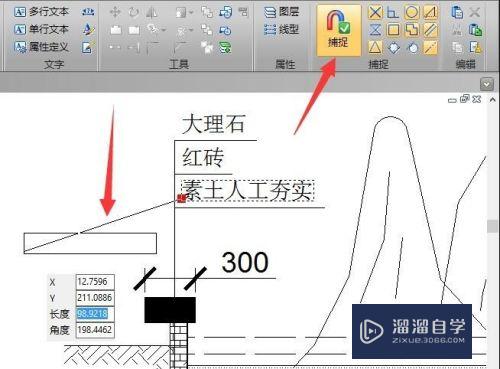Screen dimensions: 500x369
Task: Click the blue double-arrow icon beside 多行文本
Action: point(88,12)
